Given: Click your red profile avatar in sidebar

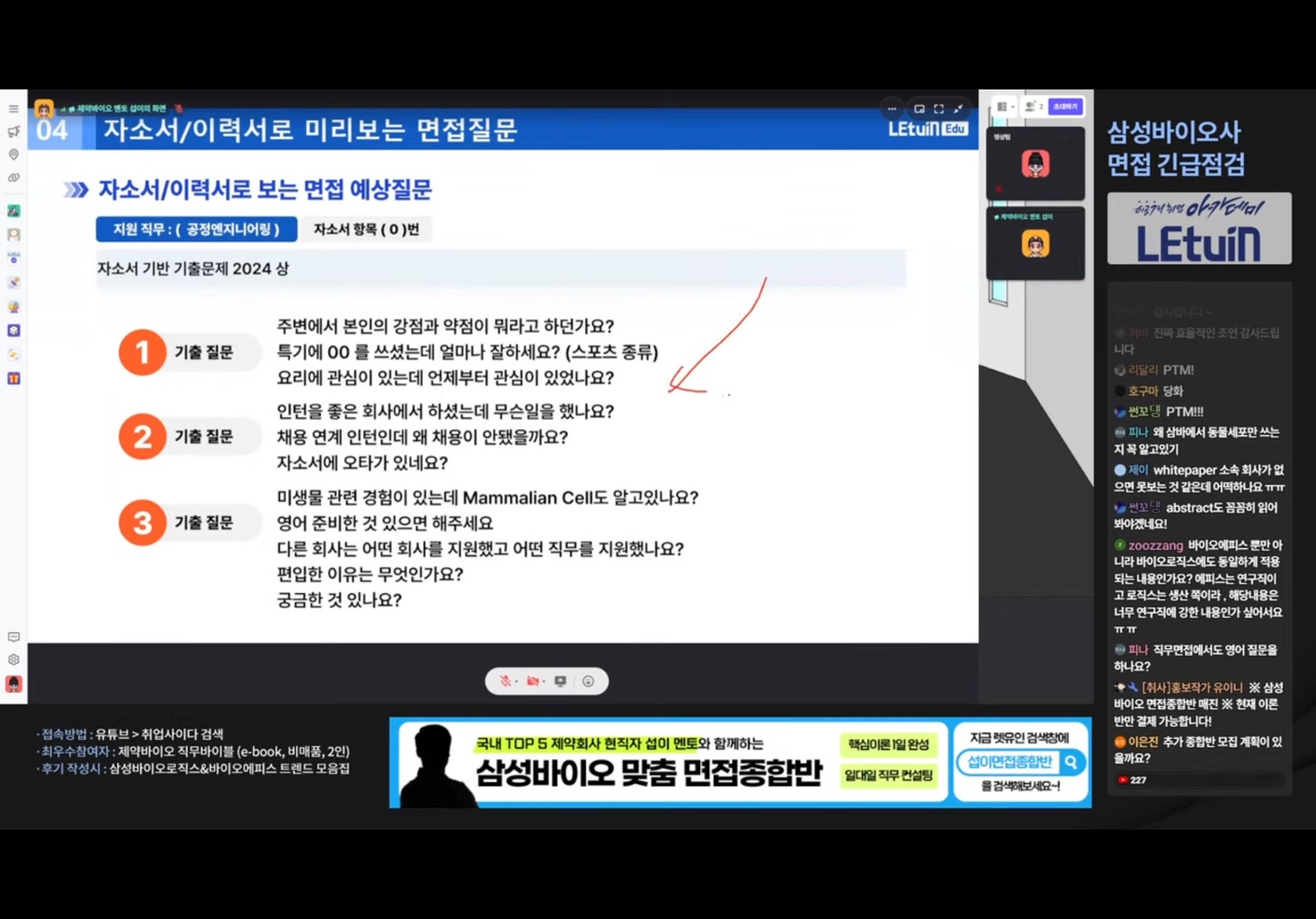Looking at the screenshot, I should coord(14,684).
